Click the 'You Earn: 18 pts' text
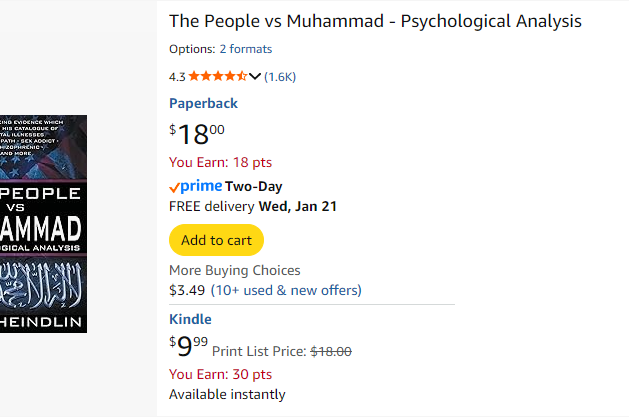The width and height of the screenshot is (629, 417). (220, 162)
